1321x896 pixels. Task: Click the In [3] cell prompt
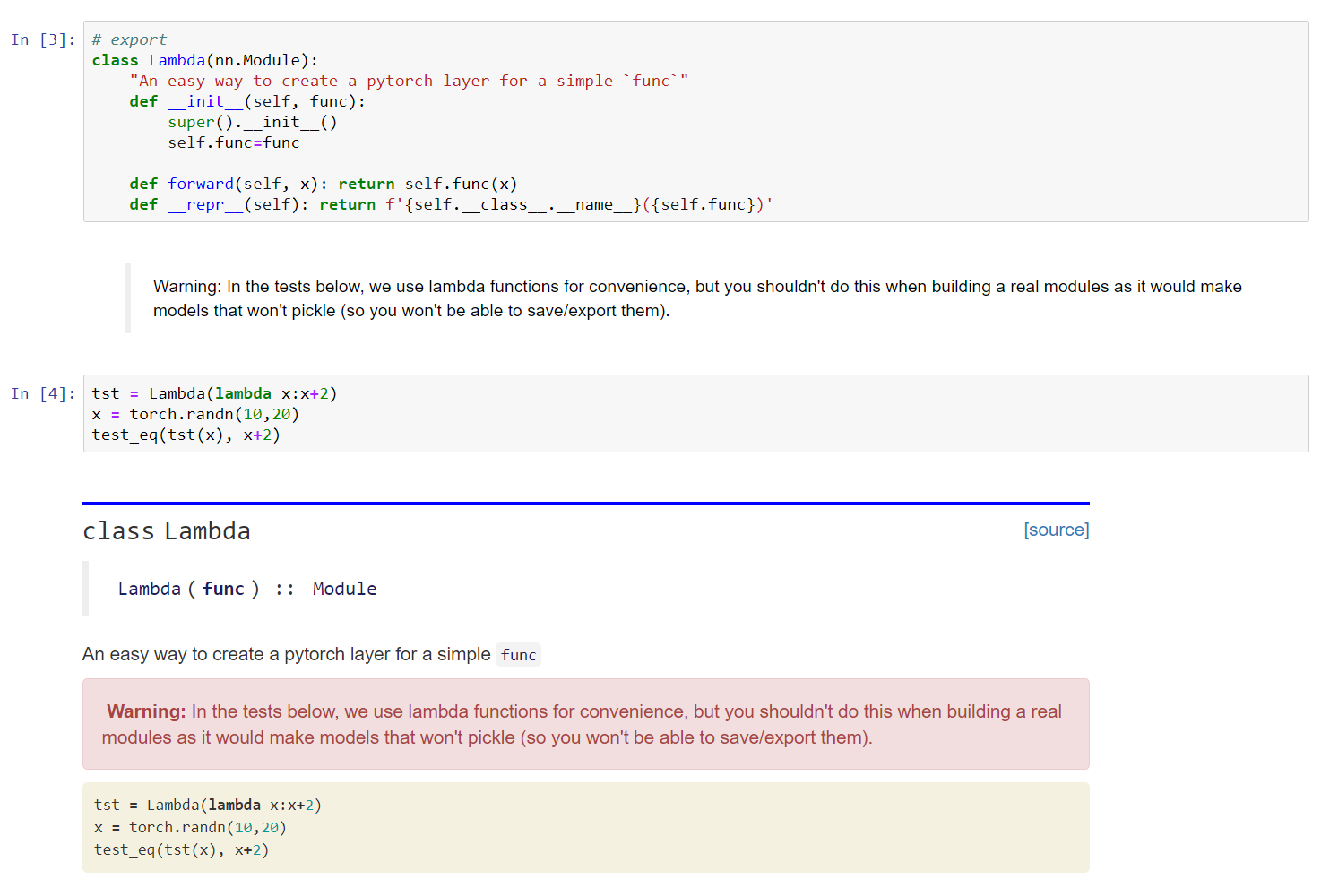43,39
